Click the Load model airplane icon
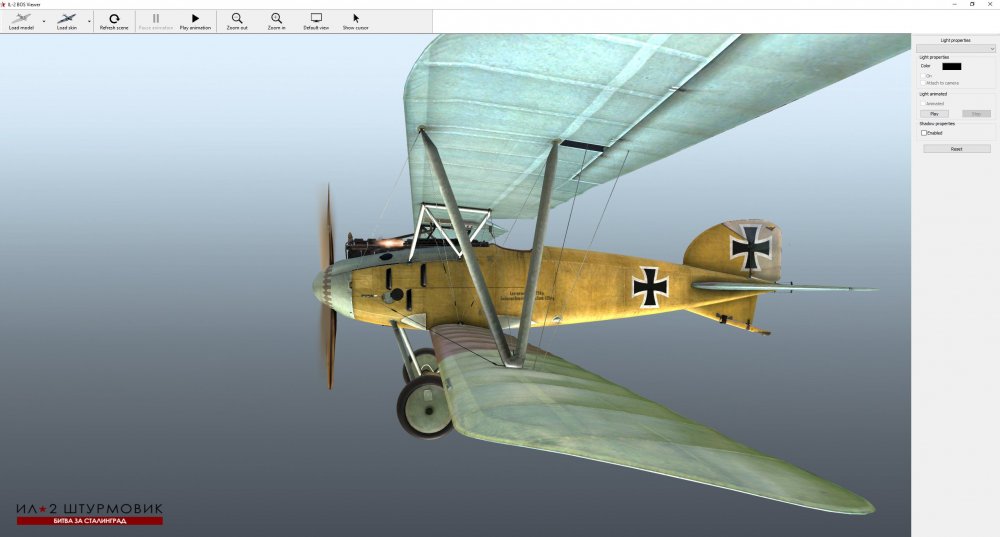 pyautogui.click(x=22, y=19)
